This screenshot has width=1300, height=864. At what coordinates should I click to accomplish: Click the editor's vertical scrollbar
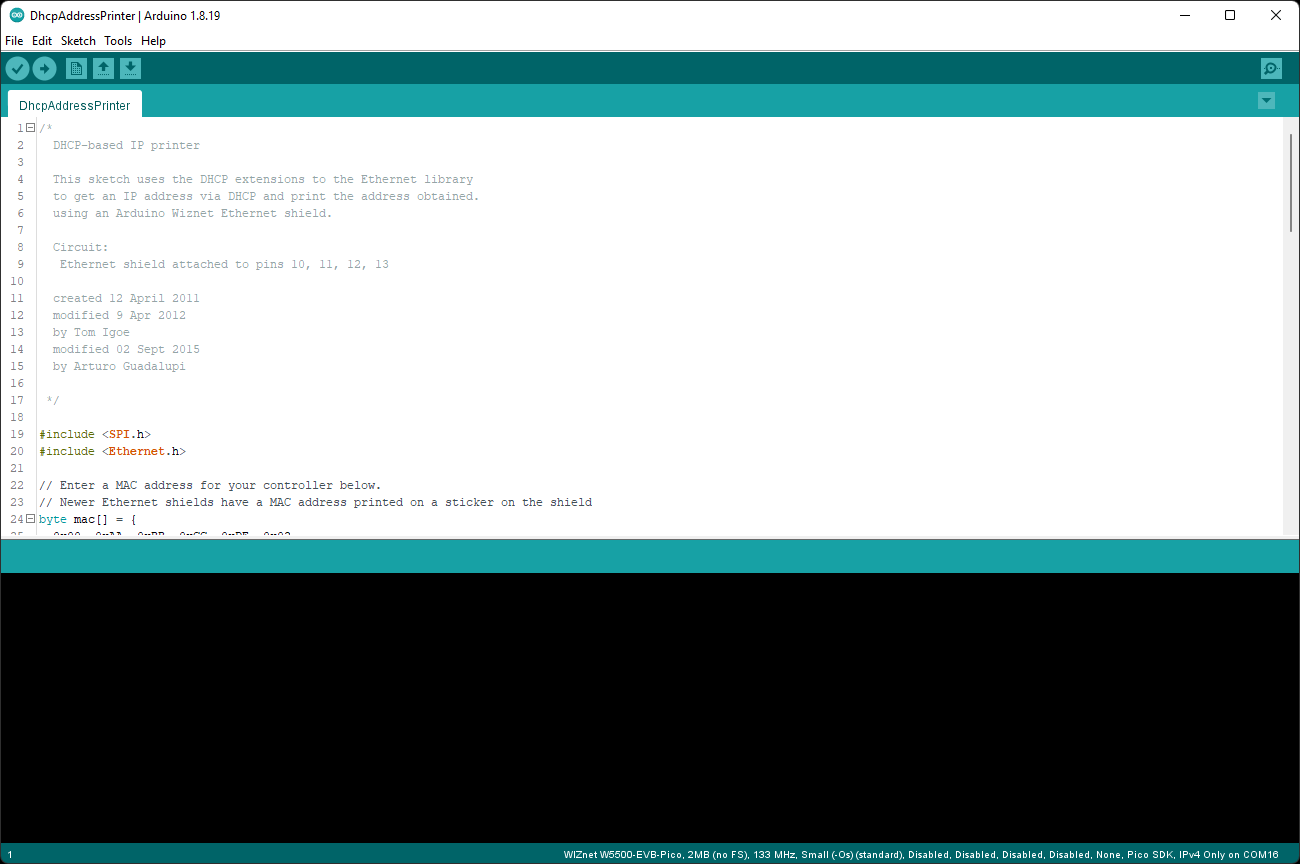coord(1290,180)
